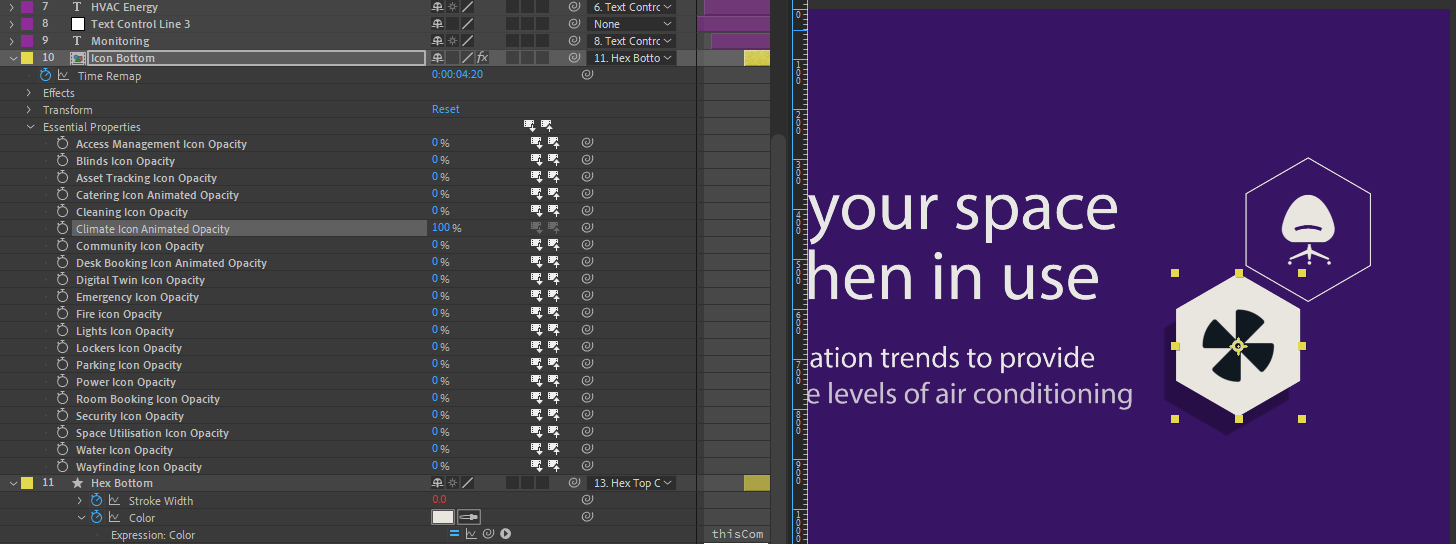Collapse the Essential Properties group
Screen dimensions: 1456x544
30,127
